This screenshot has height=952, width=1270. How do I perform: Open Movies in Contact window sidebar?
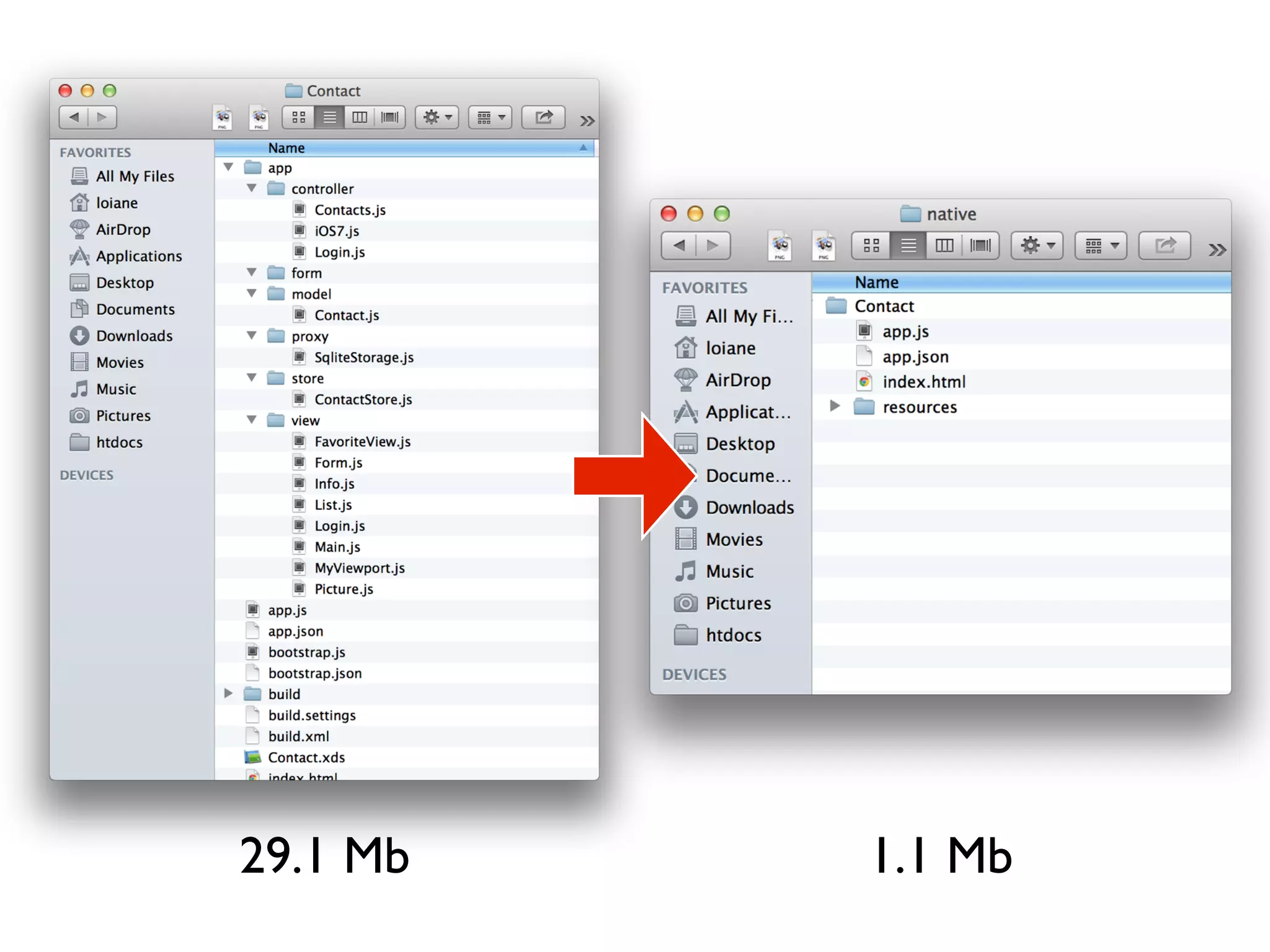107,363
